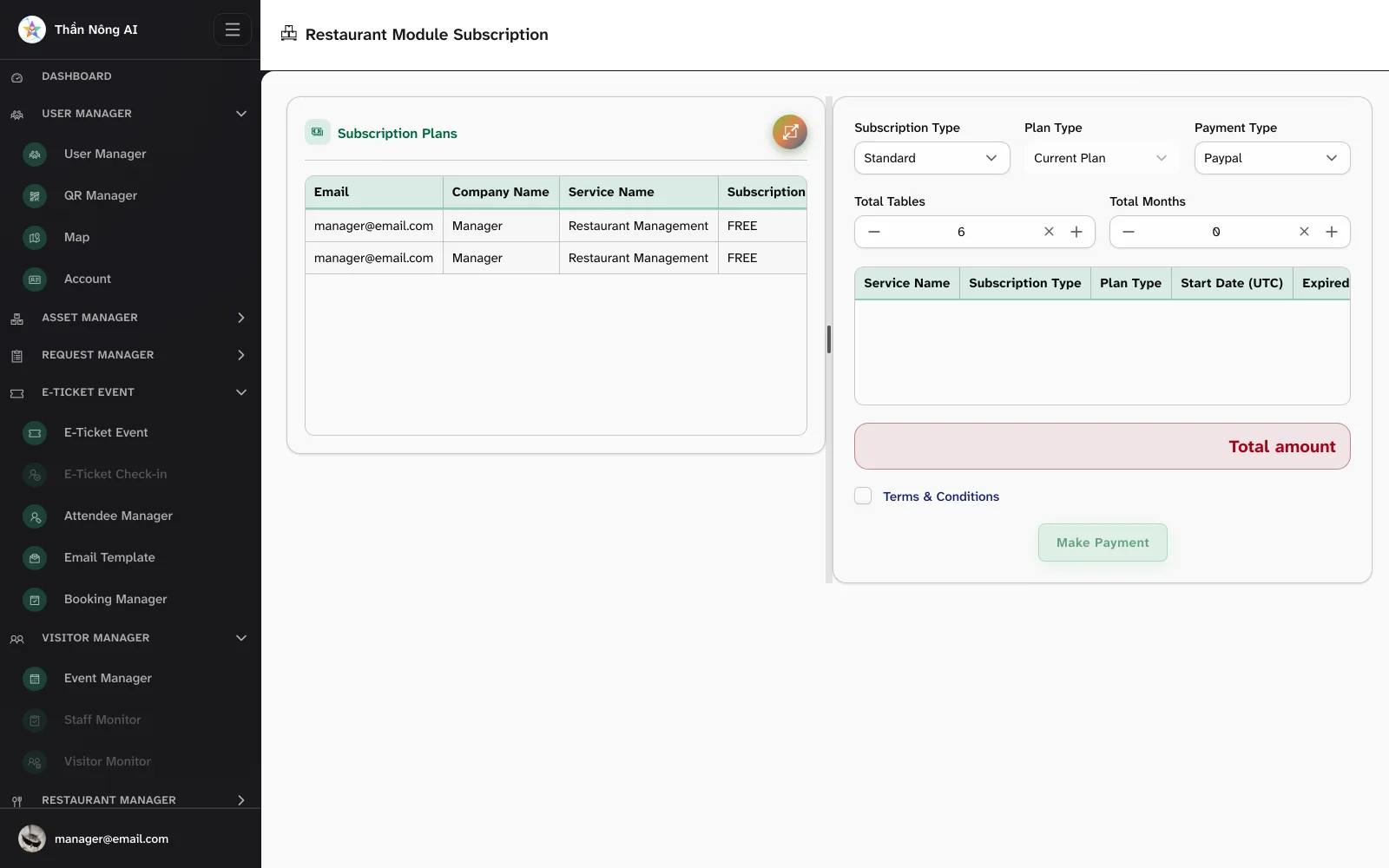Image resolution: width=1389 pixels, height=868 pixels.
Task: Click the Restaurant Module Subscription header icon
Action: coord(289,34)
